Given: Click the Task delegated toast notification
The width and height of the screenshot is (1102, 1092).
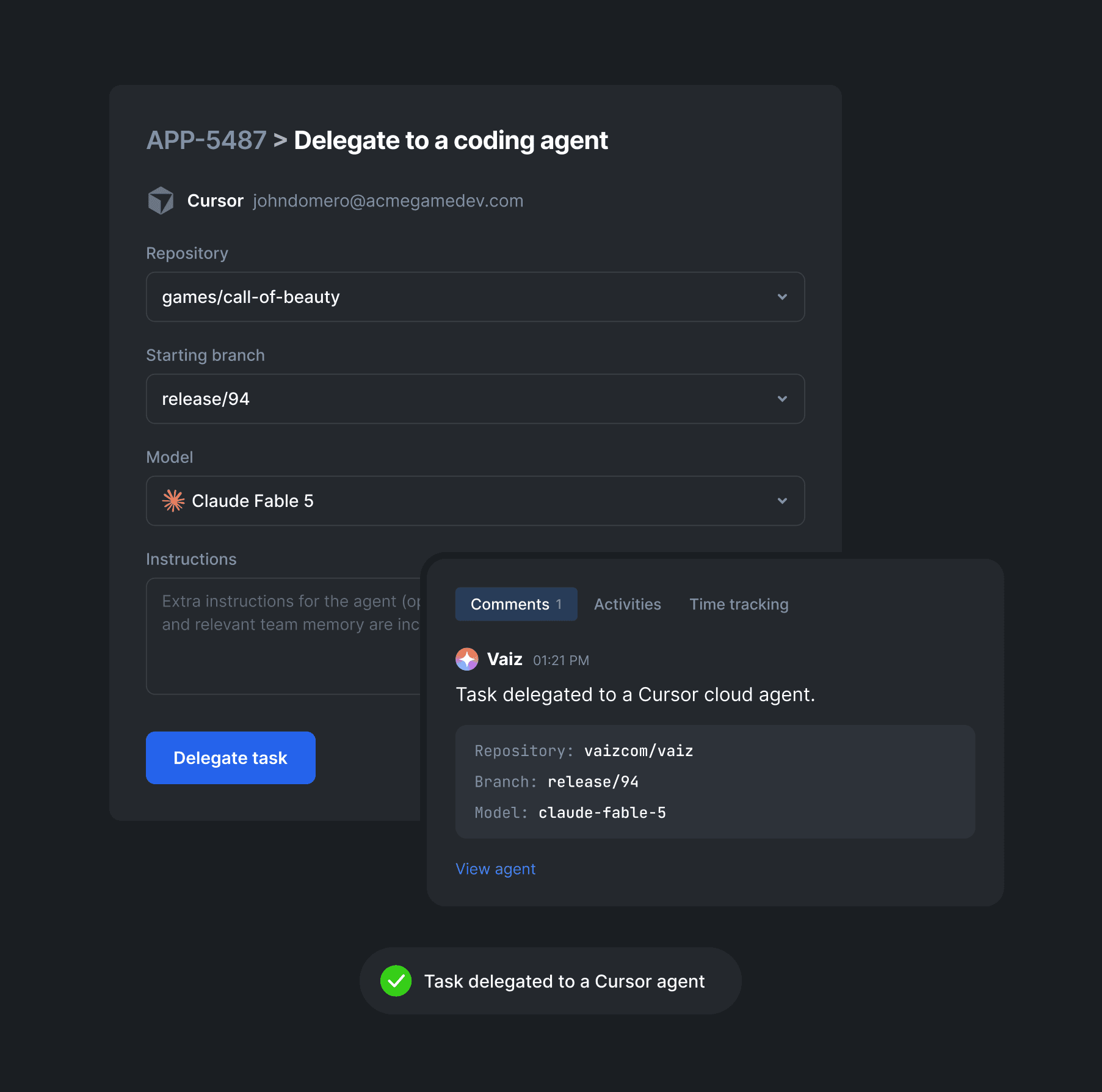Looking at the screenshot, I should pos(551,981).
